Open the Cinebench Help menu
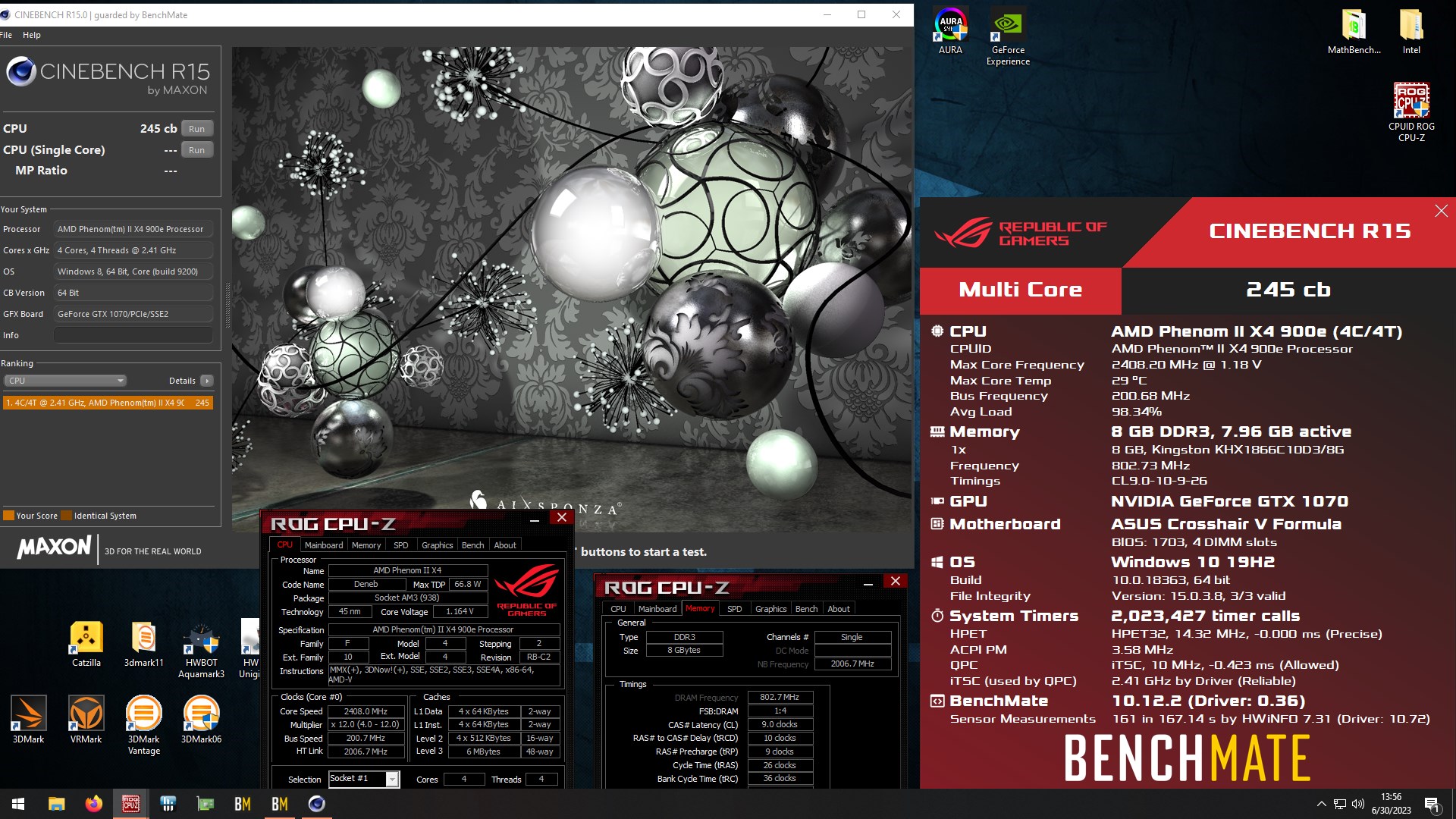The height and width of the screenshot is (819, 1456). [x=32, y=35]
